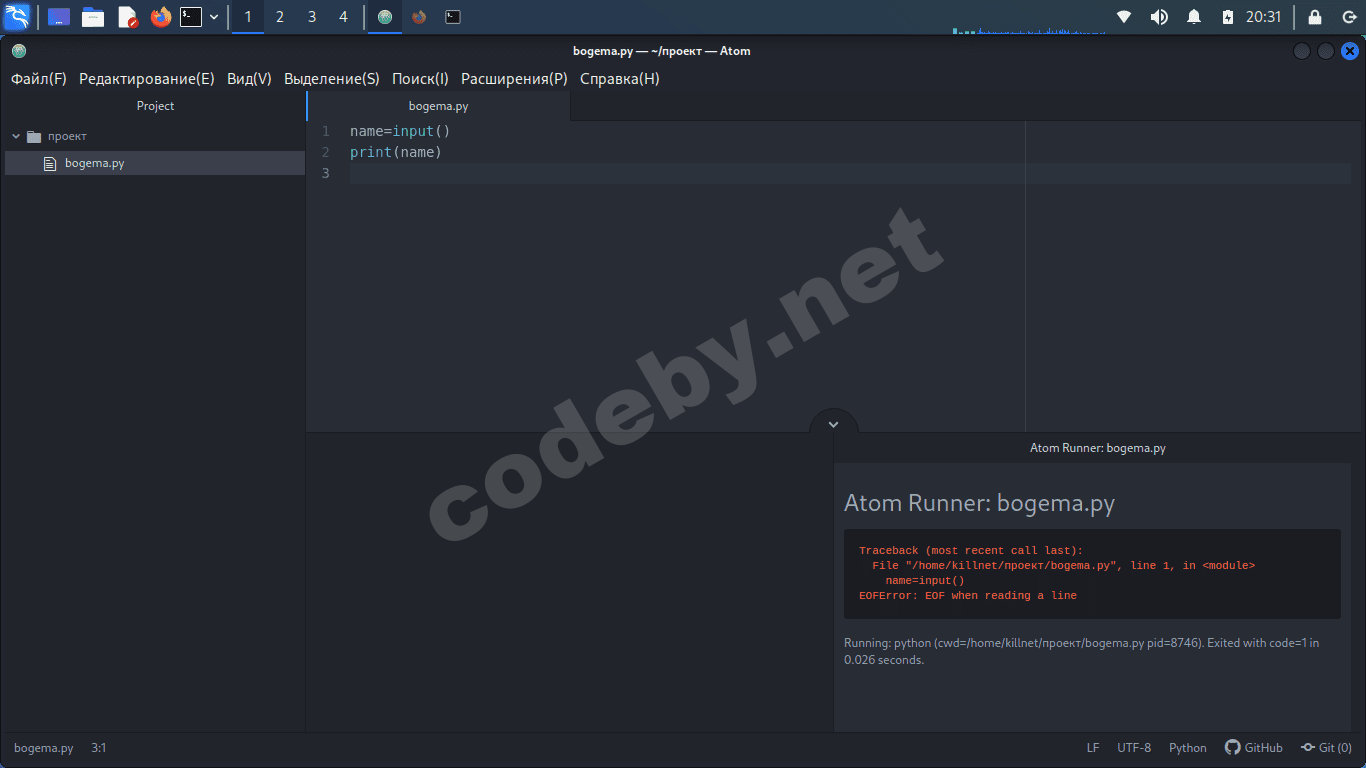The image size is (1366, 768).
Task: Show notifications via the bell icon
Action: click(x=1194, y=17)
